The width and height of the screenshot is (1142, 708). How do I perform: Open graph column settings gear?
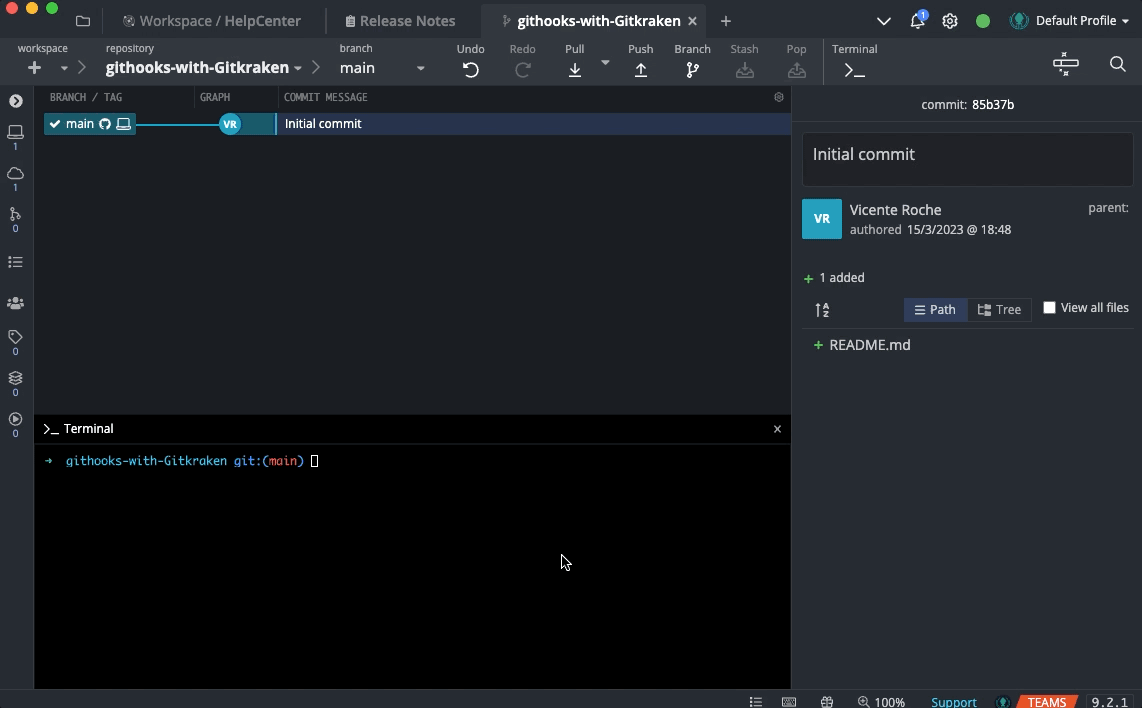779,97
